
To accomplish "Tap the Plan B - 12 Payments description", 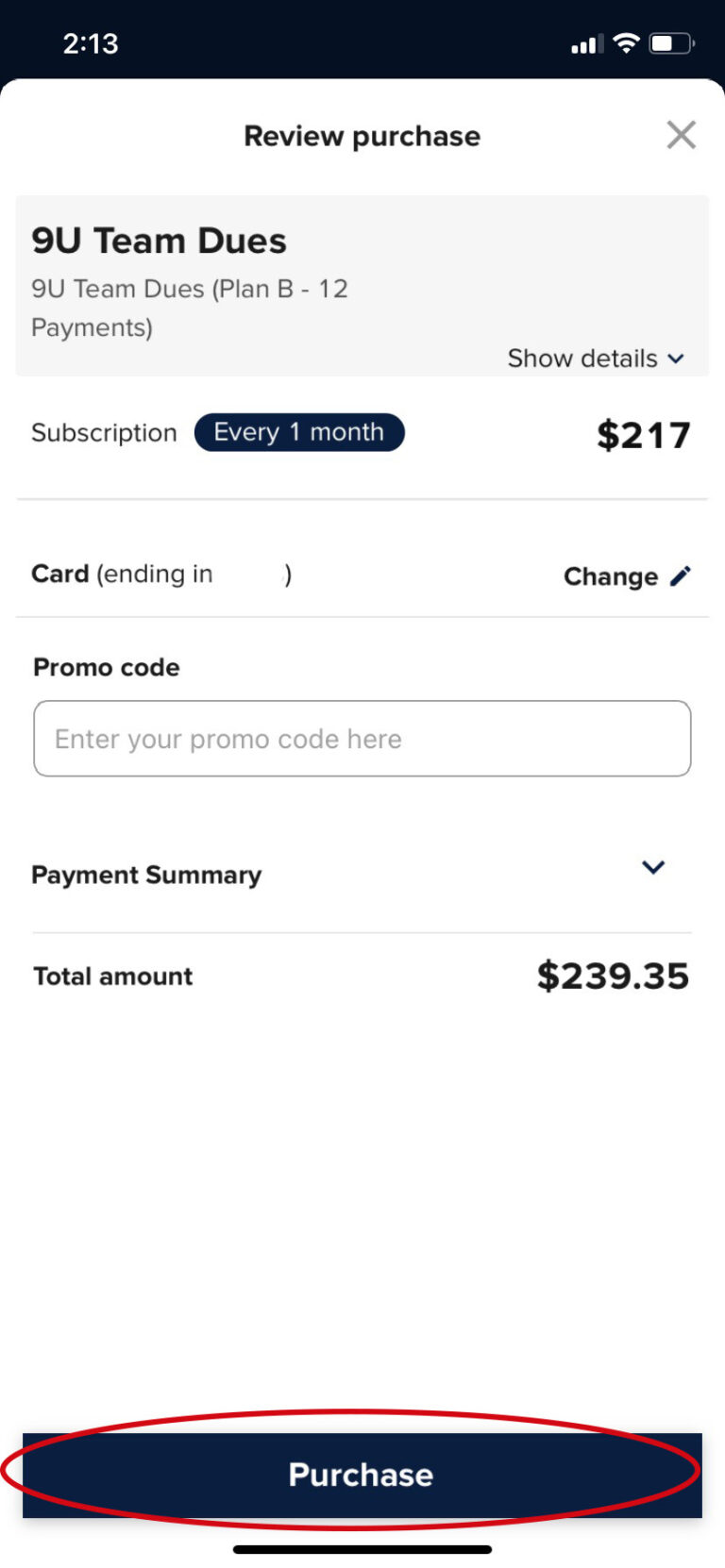I will point(189,308).
